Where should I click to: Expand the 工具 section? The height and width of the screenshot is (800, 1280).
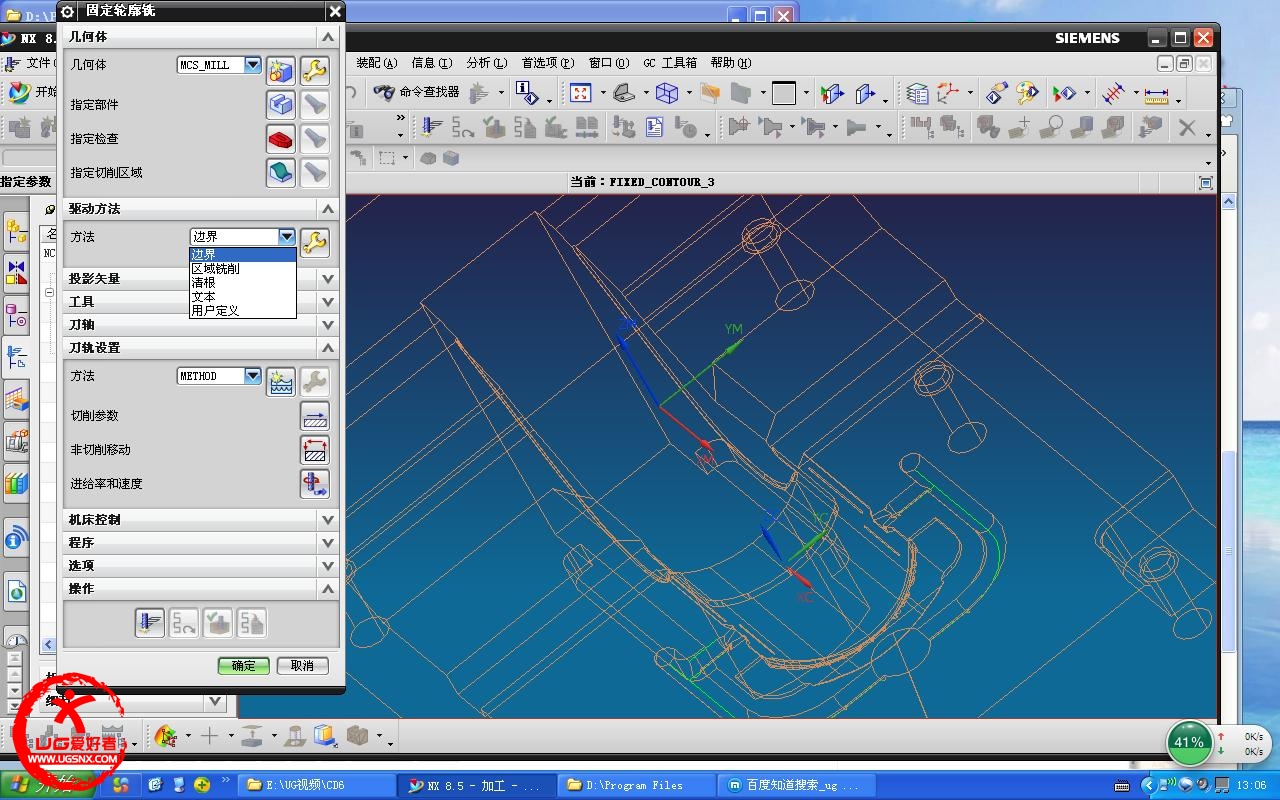[x=327, y=302]
